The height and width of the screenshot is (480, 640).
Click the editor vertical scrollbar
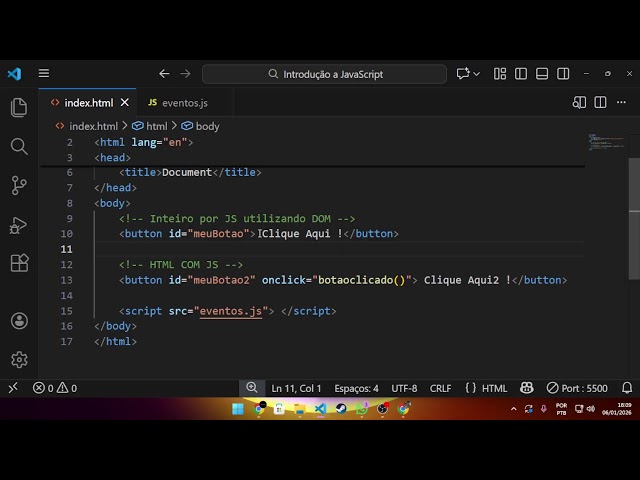(634, 218)
